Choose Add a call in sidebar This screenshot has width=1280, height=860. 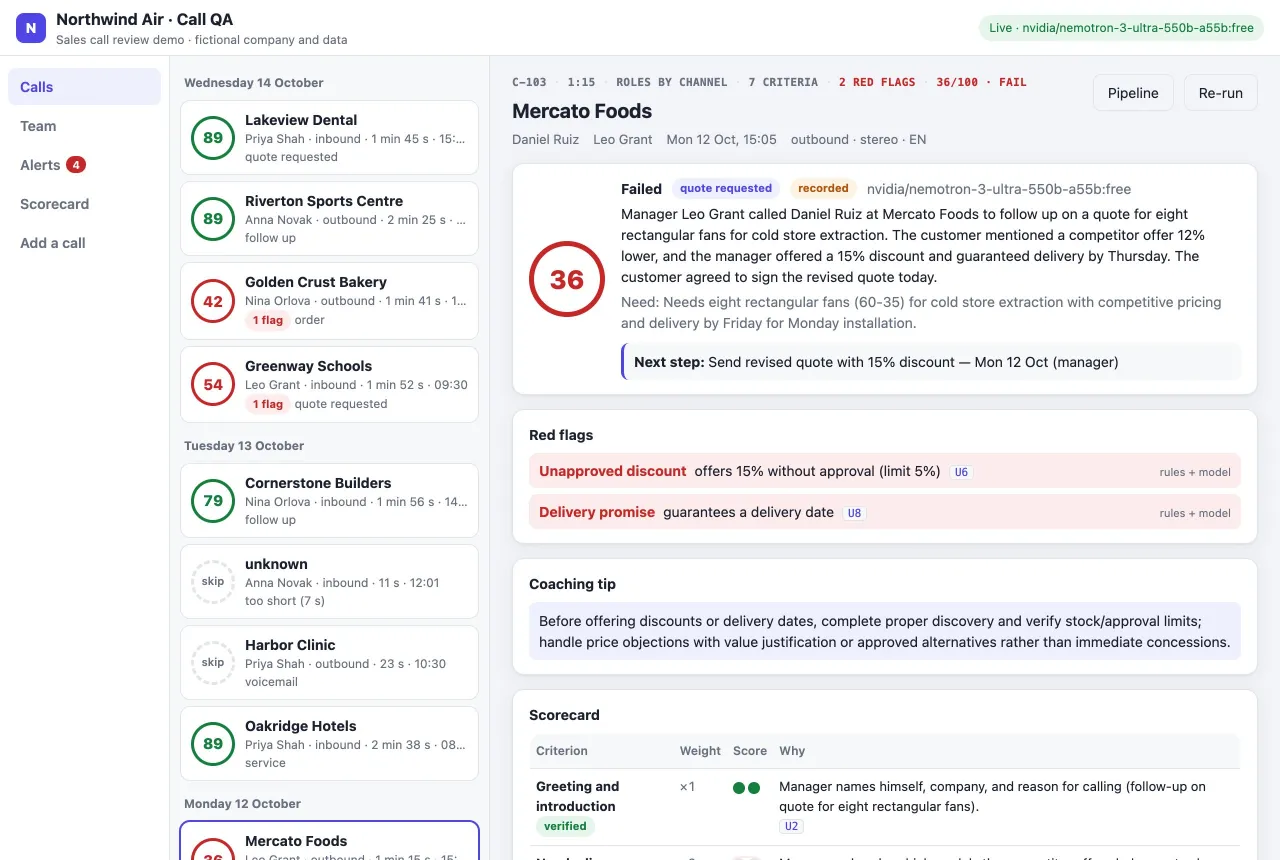click(x=84, y=243)
